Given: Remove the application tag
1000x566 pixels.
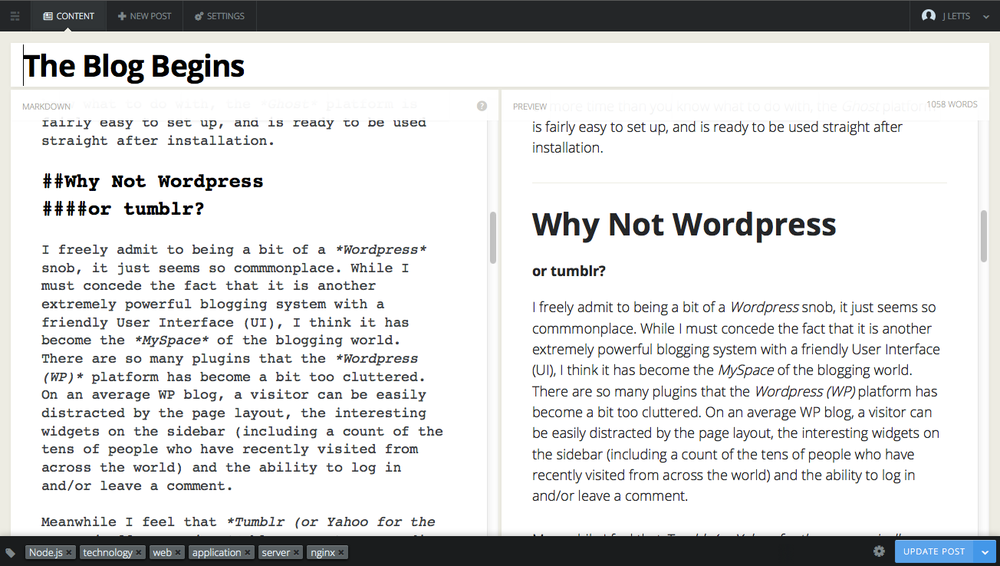Looking at the screenshot, I should (x=247, y=553).
